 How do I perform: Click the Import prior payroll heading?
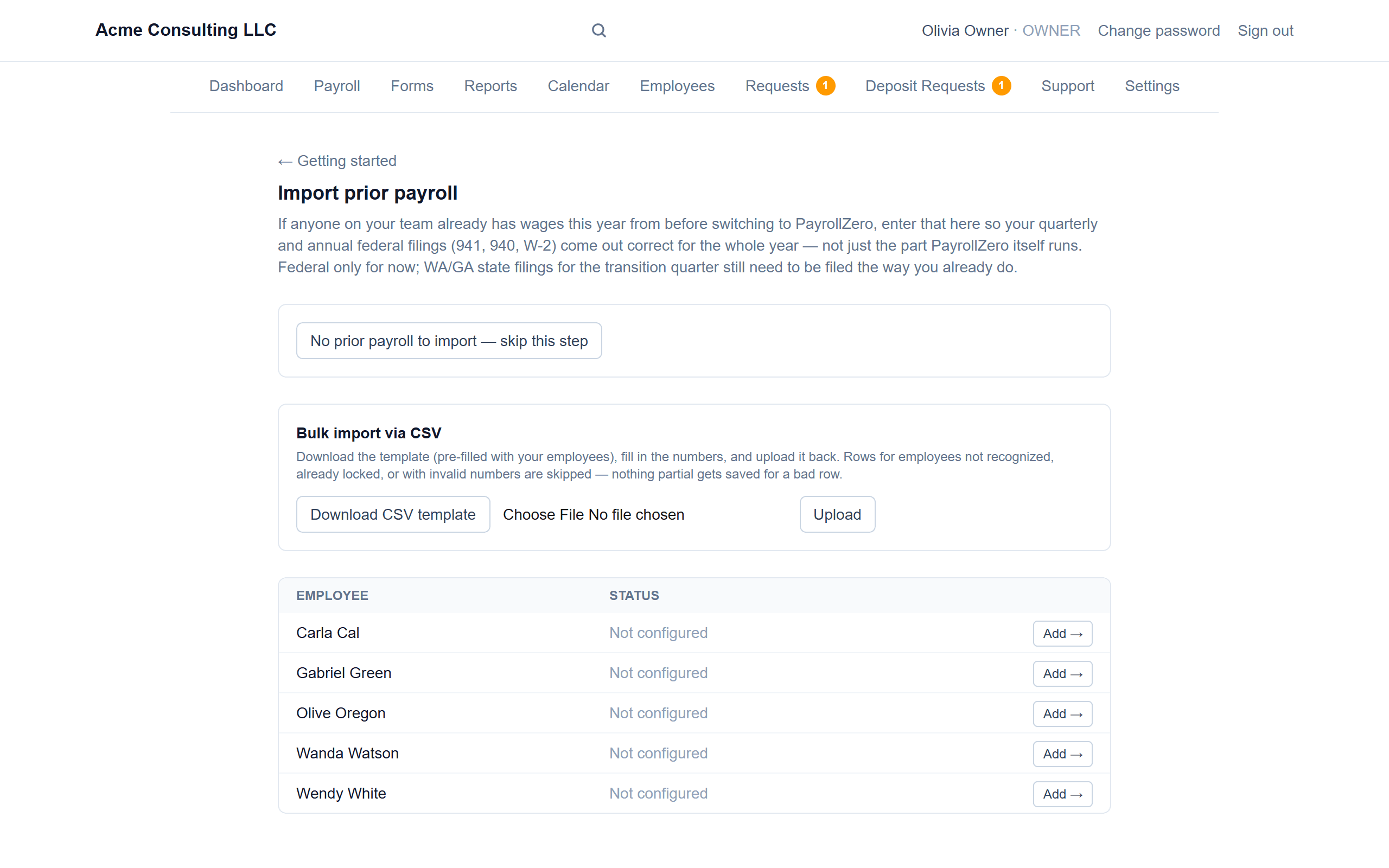367,193
